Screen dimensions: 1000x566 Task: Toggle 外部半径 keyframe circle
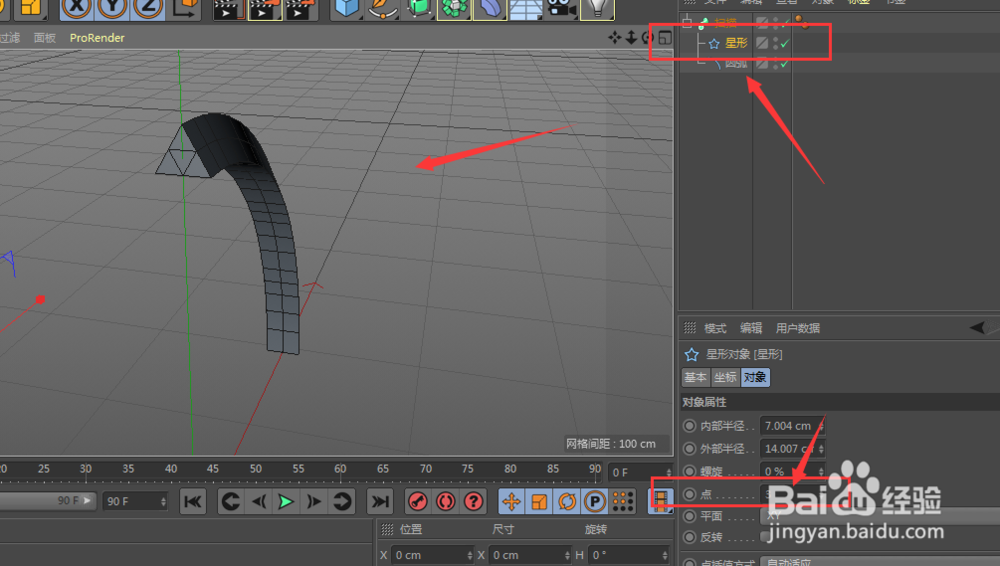pos(689,449)
